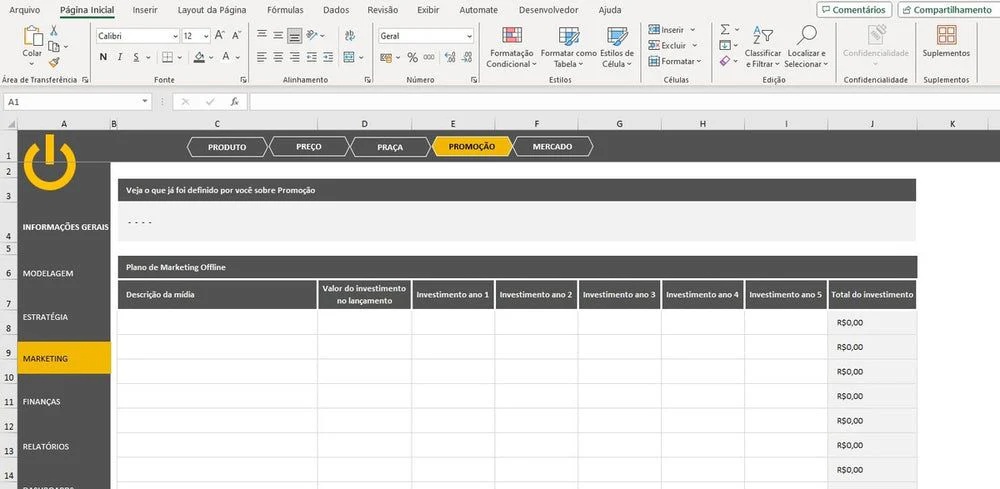Increase font size with larger A icon
Viewport: 1000px width, 489px height.
tap(219, 36)
